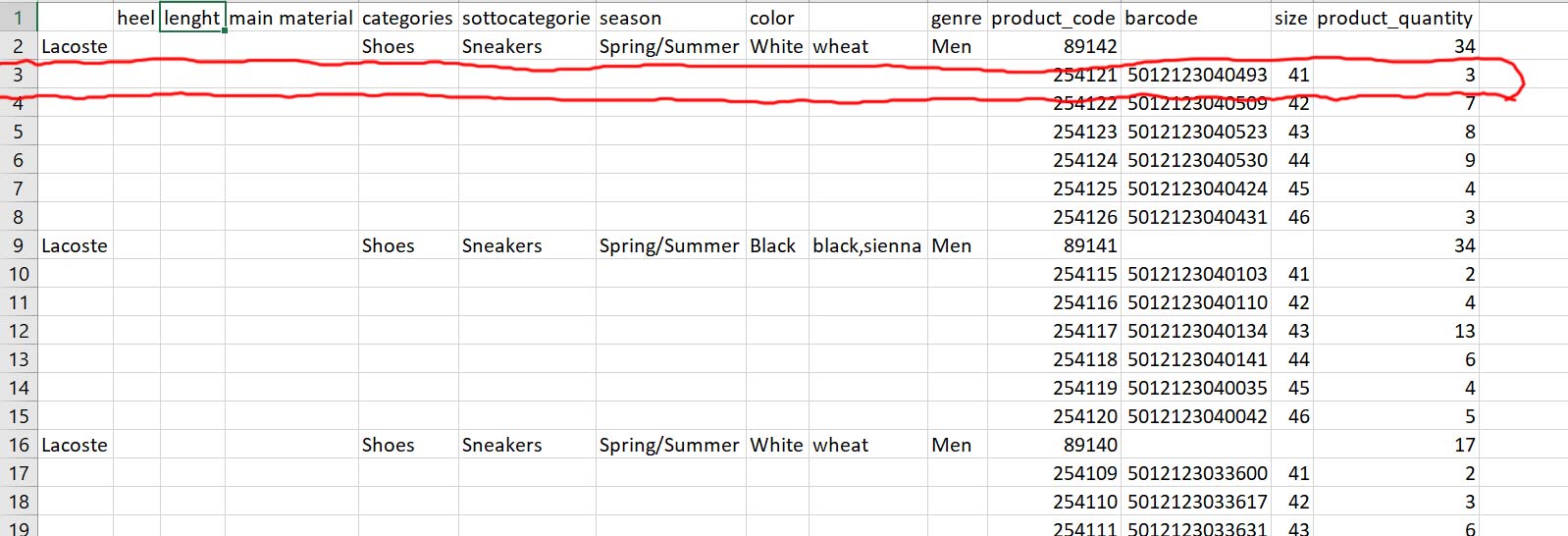Image resolution: width=1568 pixels, height=536 pixels.
Task: Select row 16 via its row header
Action: pyautogui.click(x=18, y=445)
